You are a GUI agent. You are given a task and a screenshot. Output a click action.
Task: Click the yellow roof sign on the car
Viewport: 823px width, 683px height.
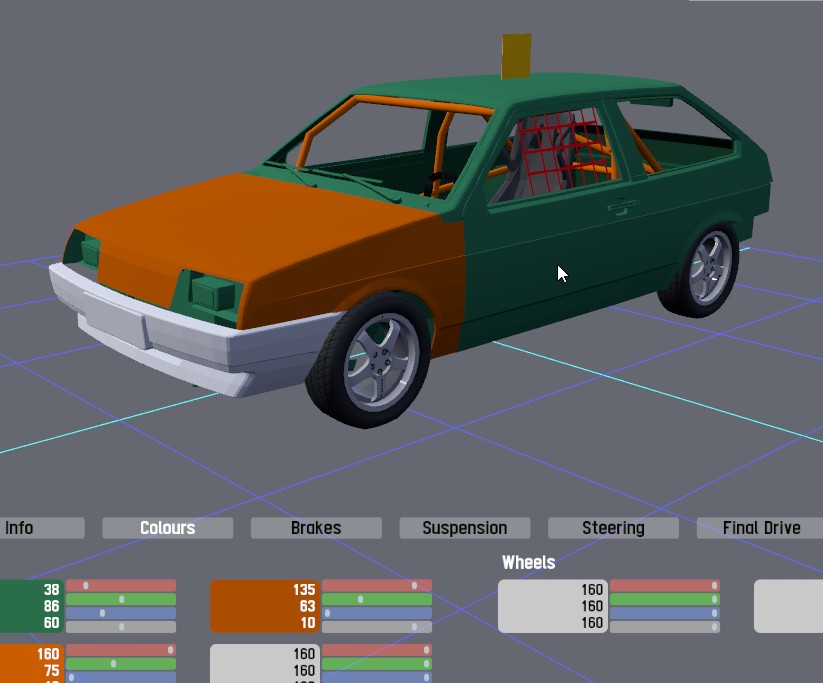point(516,56)
